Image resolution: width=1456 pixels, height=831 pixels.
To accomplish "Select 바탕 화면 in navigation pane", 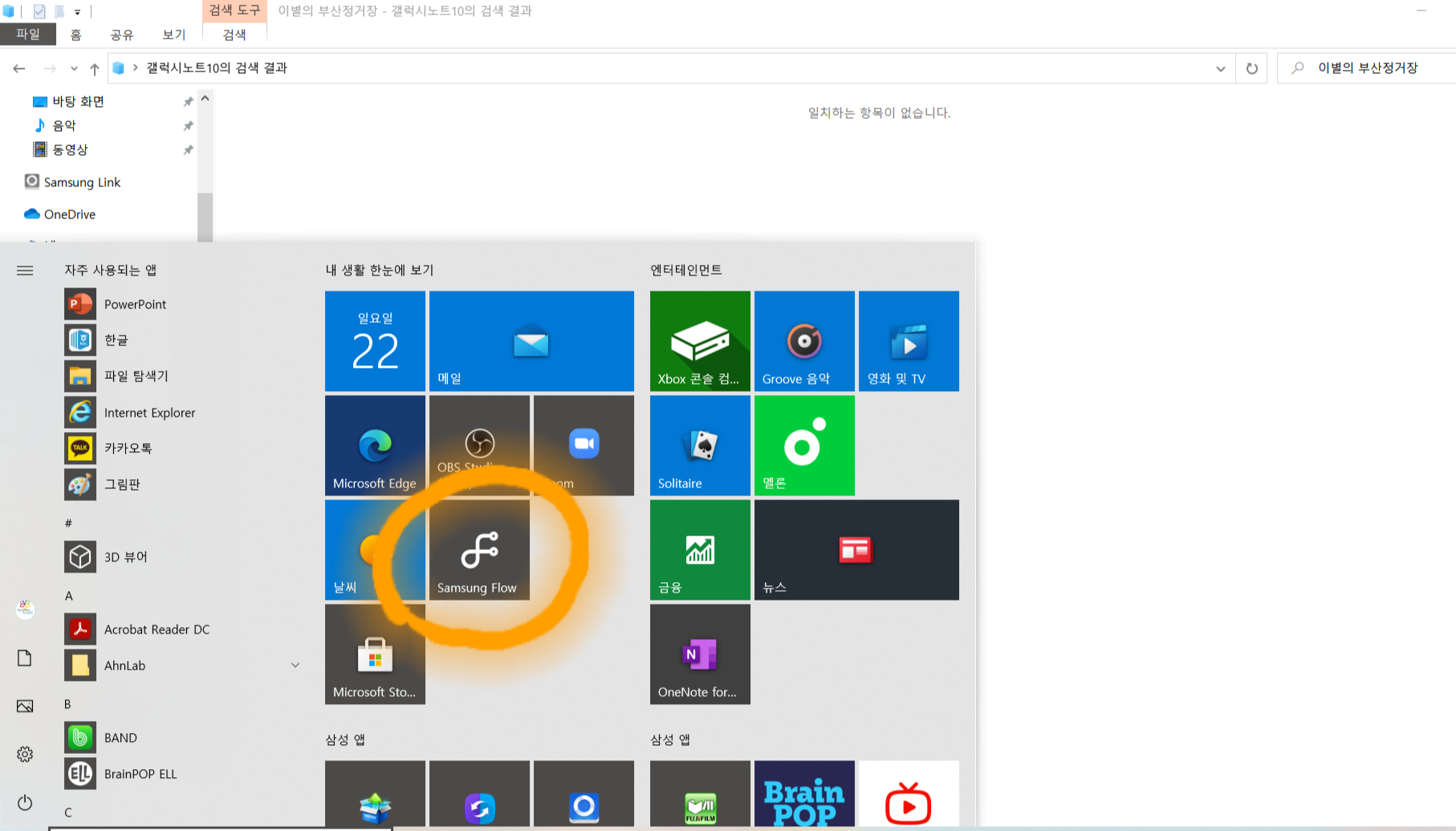I will point(78,101).
